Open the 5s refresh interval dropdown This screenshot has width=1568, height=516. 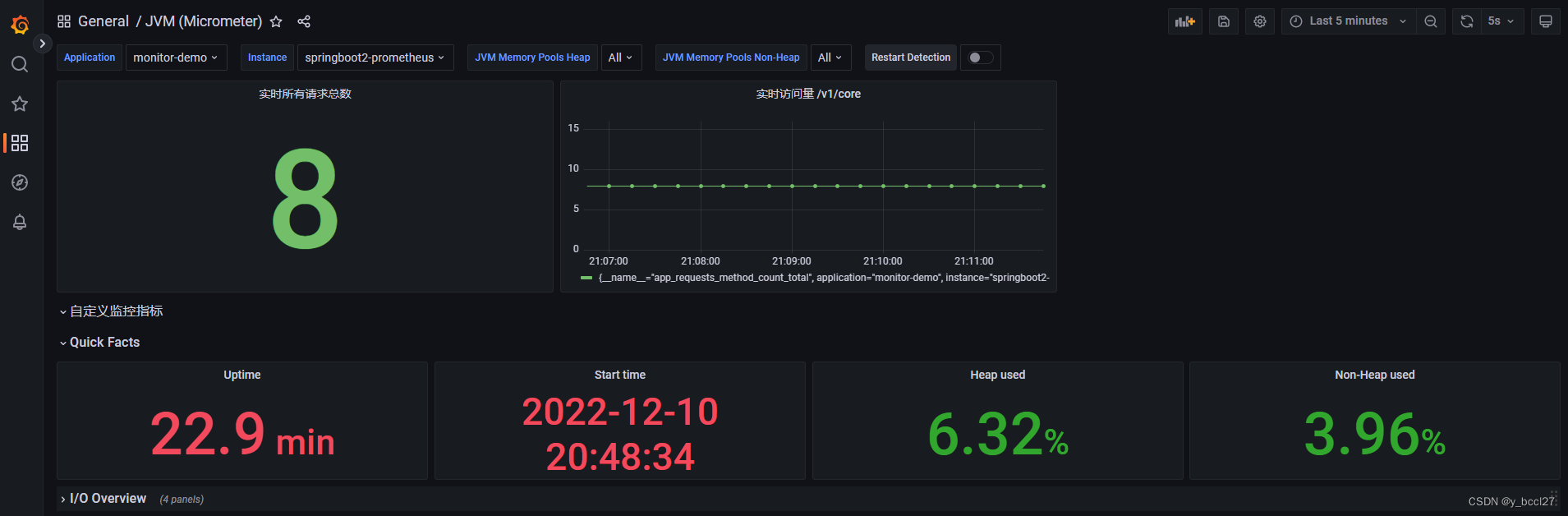[1502, 21]
